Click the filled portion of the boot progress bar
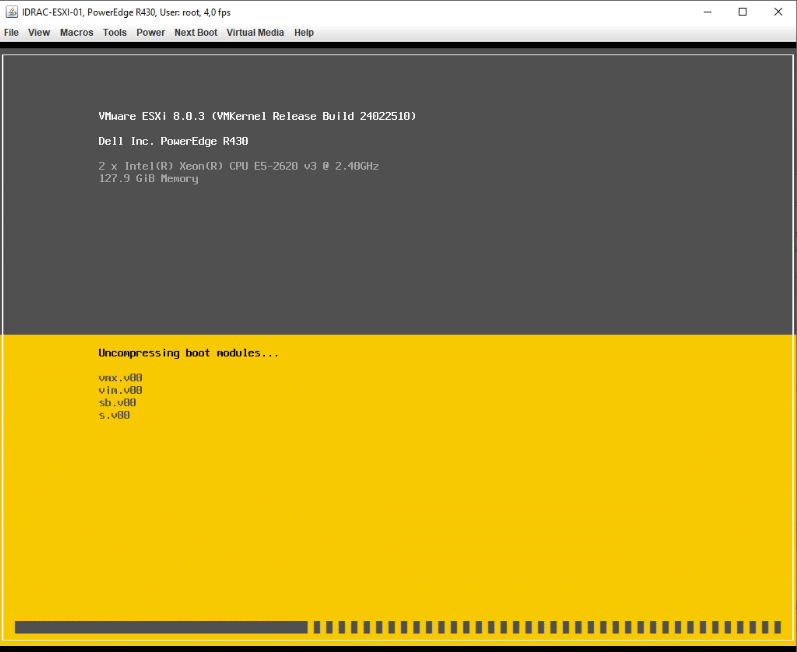797x652 pixels. pyautogui.click(x=161, y=627)
